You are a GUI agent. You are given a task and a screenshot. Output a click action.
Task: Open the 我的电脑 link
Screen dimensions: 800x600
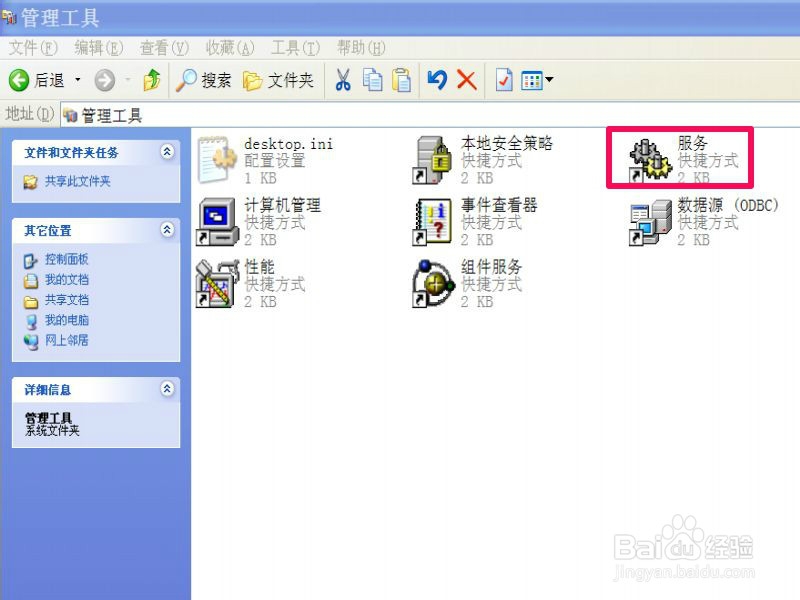67,320
